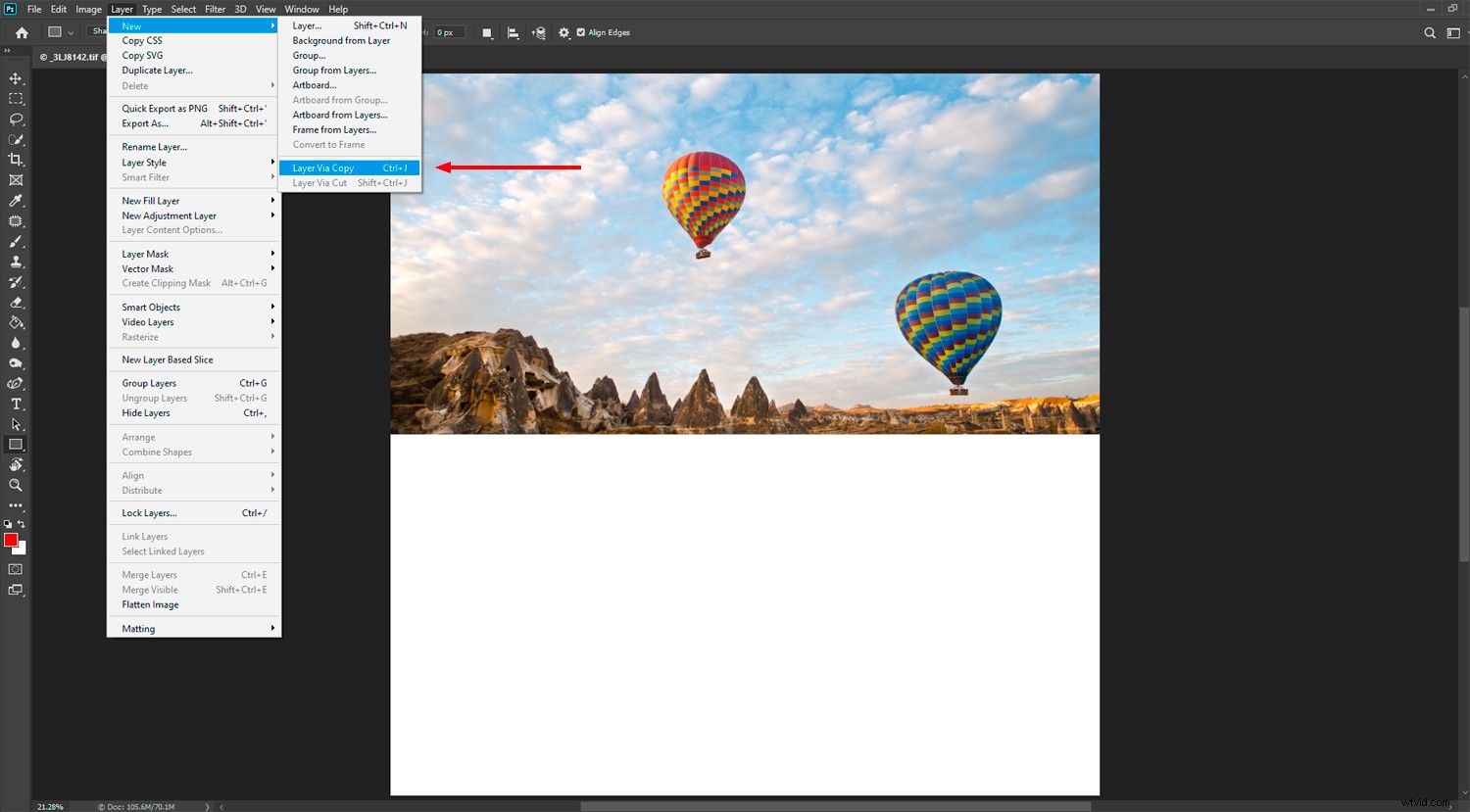1470x812 pixels.
Task: Select the Brush tool
Action: (x=15, y=242)
